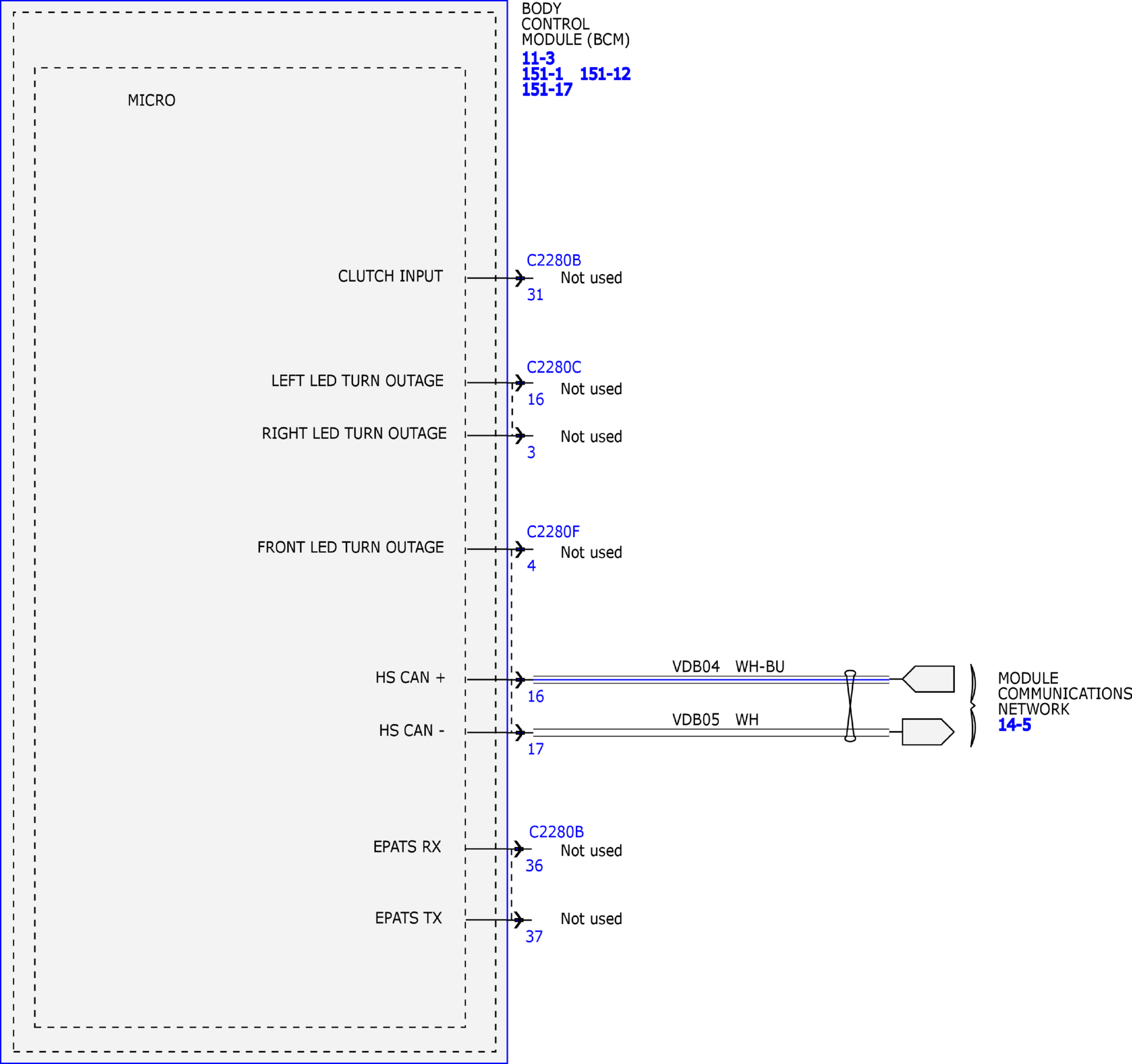The width and height of the screenshot is (1132, 1064).
Task: Click pin 37 of EPATS TX
Action: tap(534, 936)
